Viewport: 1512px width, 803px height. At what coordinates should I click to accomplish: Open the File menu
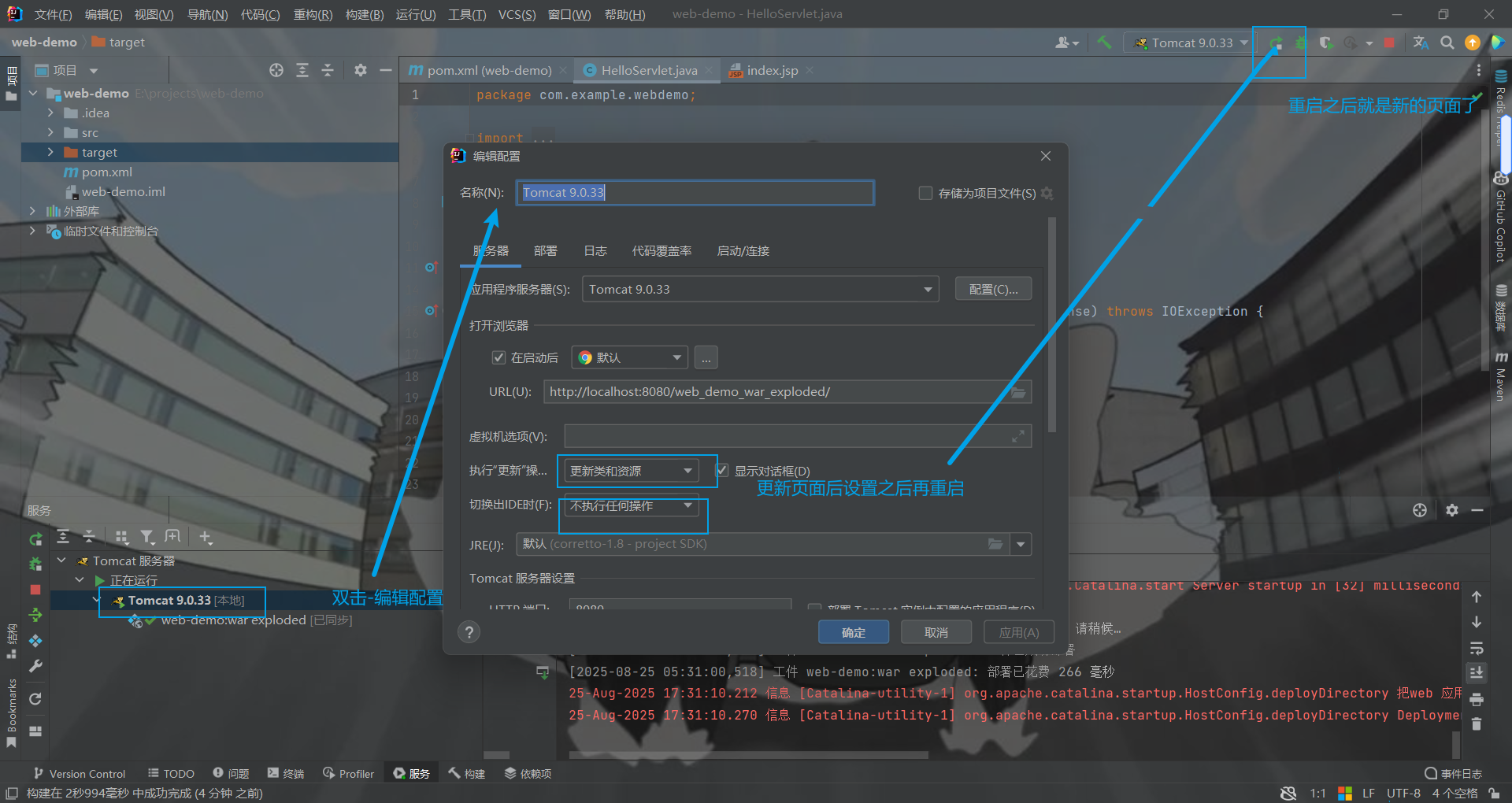point(54,15)
